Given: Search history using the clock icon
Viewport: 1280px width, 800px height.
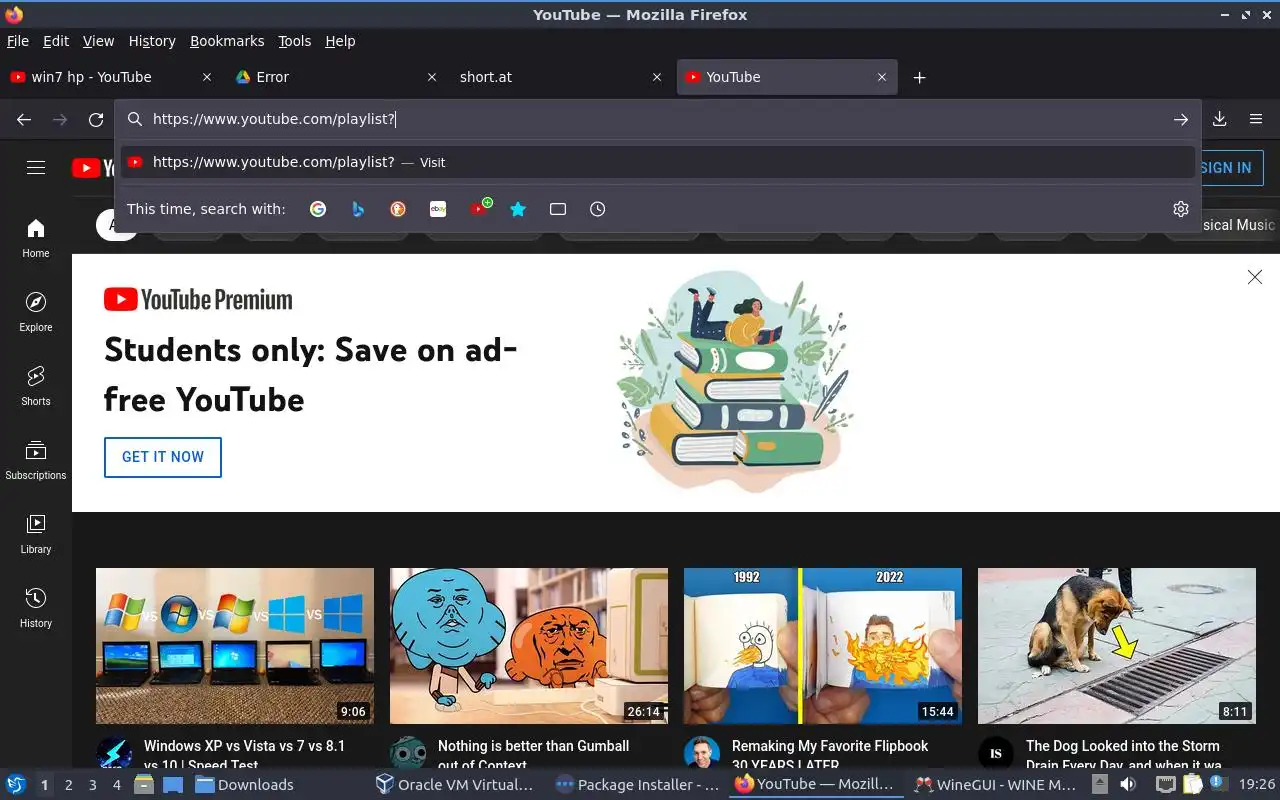Looking at the screenshot, I should point(598,209).
